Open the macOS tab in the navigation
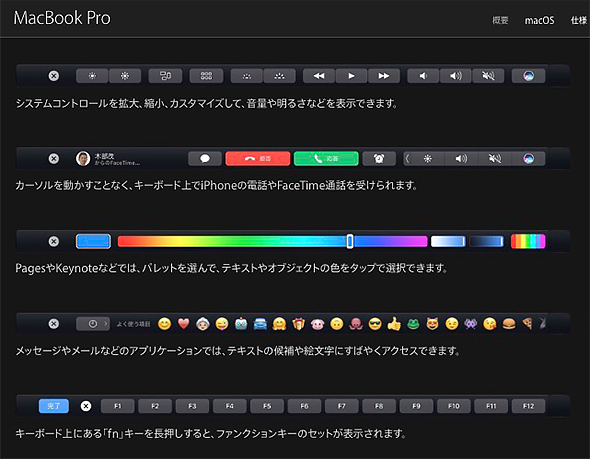The width and height of the screenshot is (590, 459). click(x=539, y=20)
